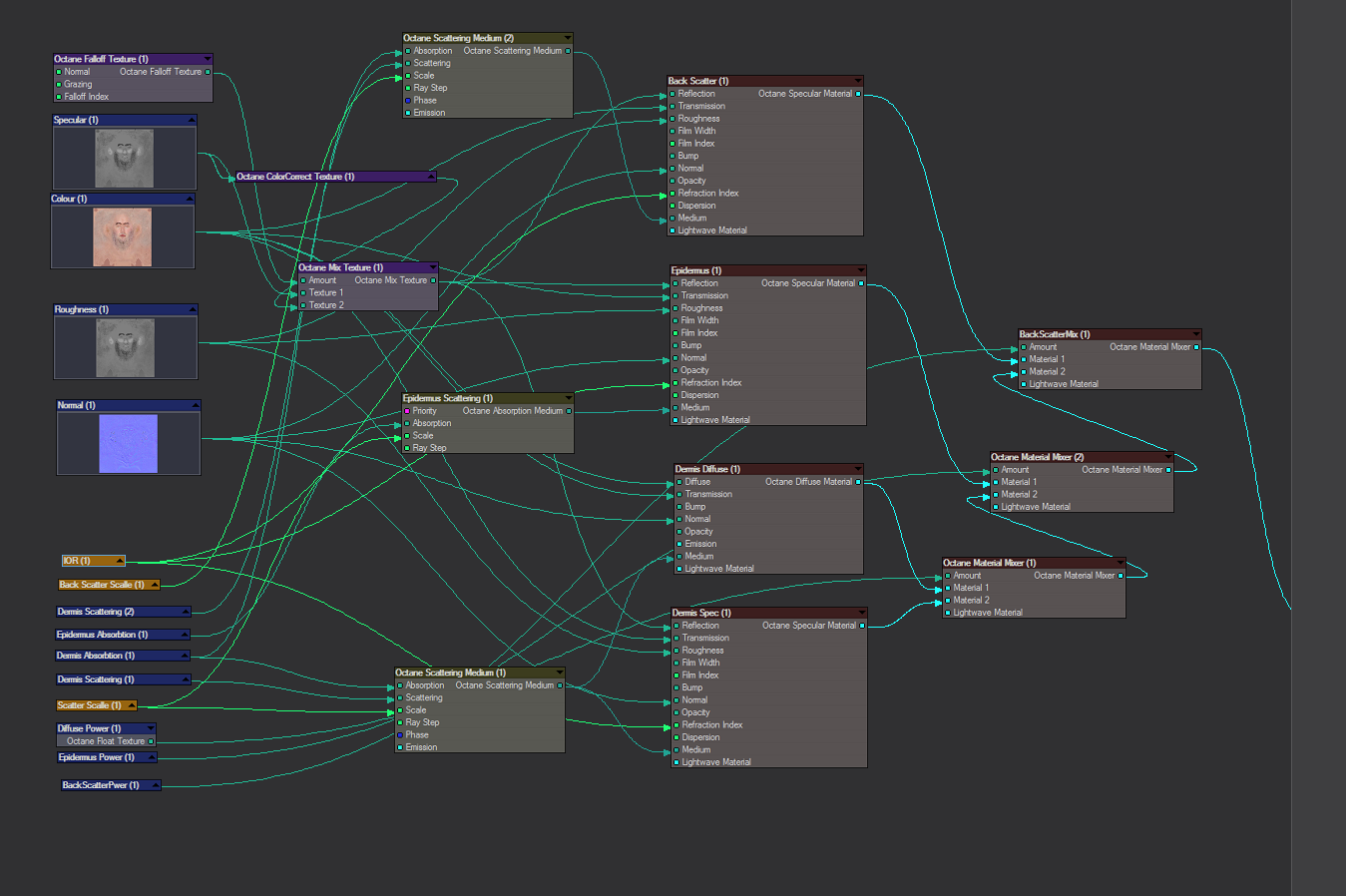Click the Specular texture thumbnail
The height and width of the screenshot is (896, 1346).
[124, 159]
